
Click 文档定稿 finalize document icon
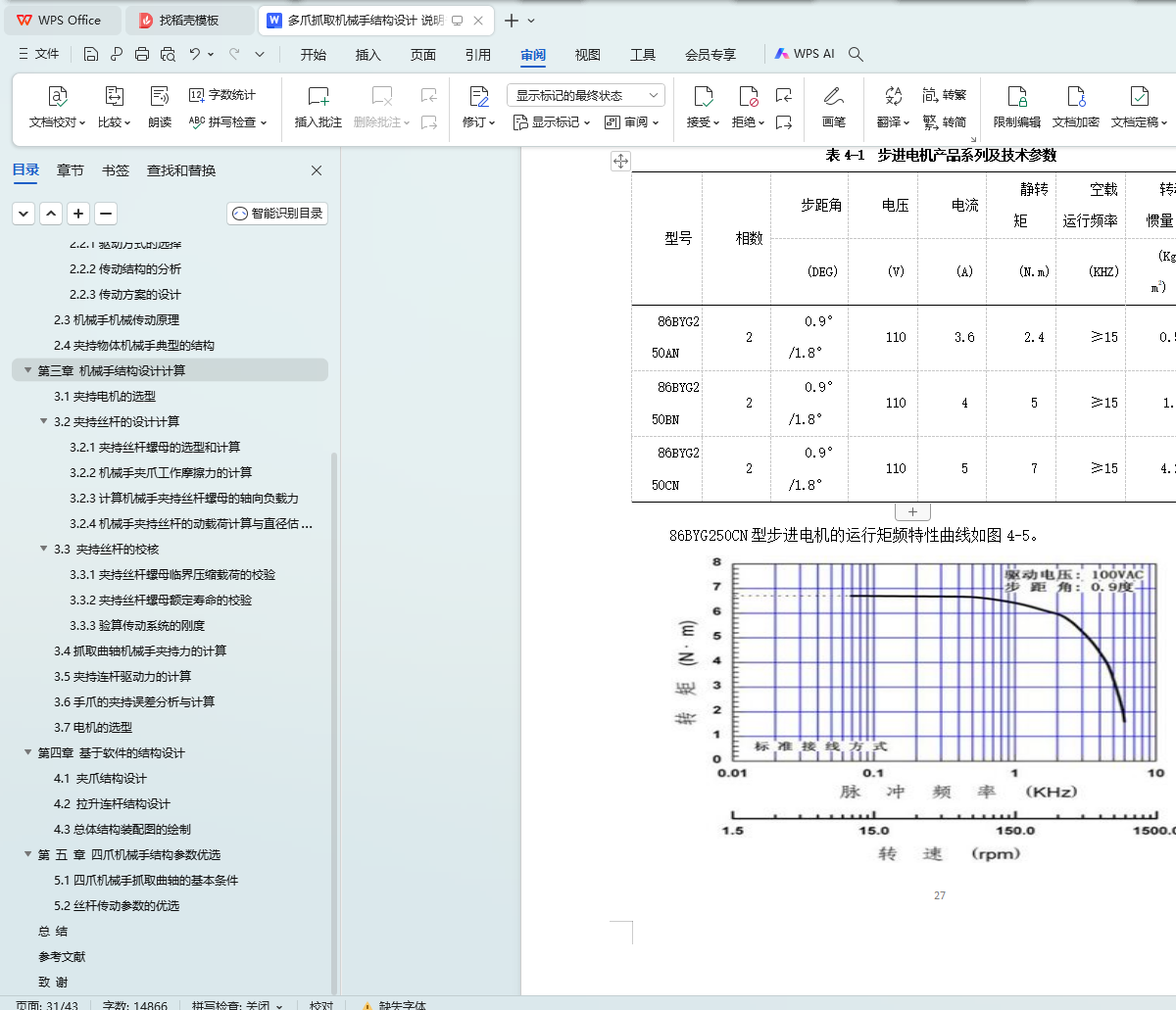1139,96
